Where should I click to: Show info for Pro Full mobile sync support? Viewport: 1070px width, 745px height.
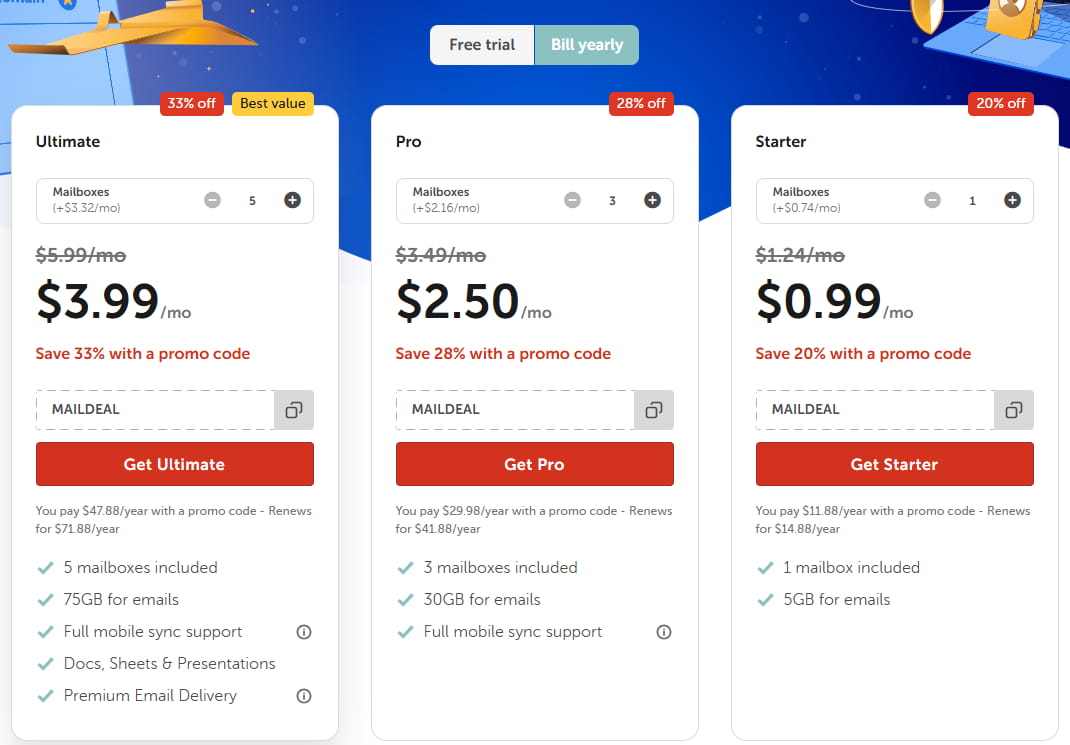[x=663, y=632]
